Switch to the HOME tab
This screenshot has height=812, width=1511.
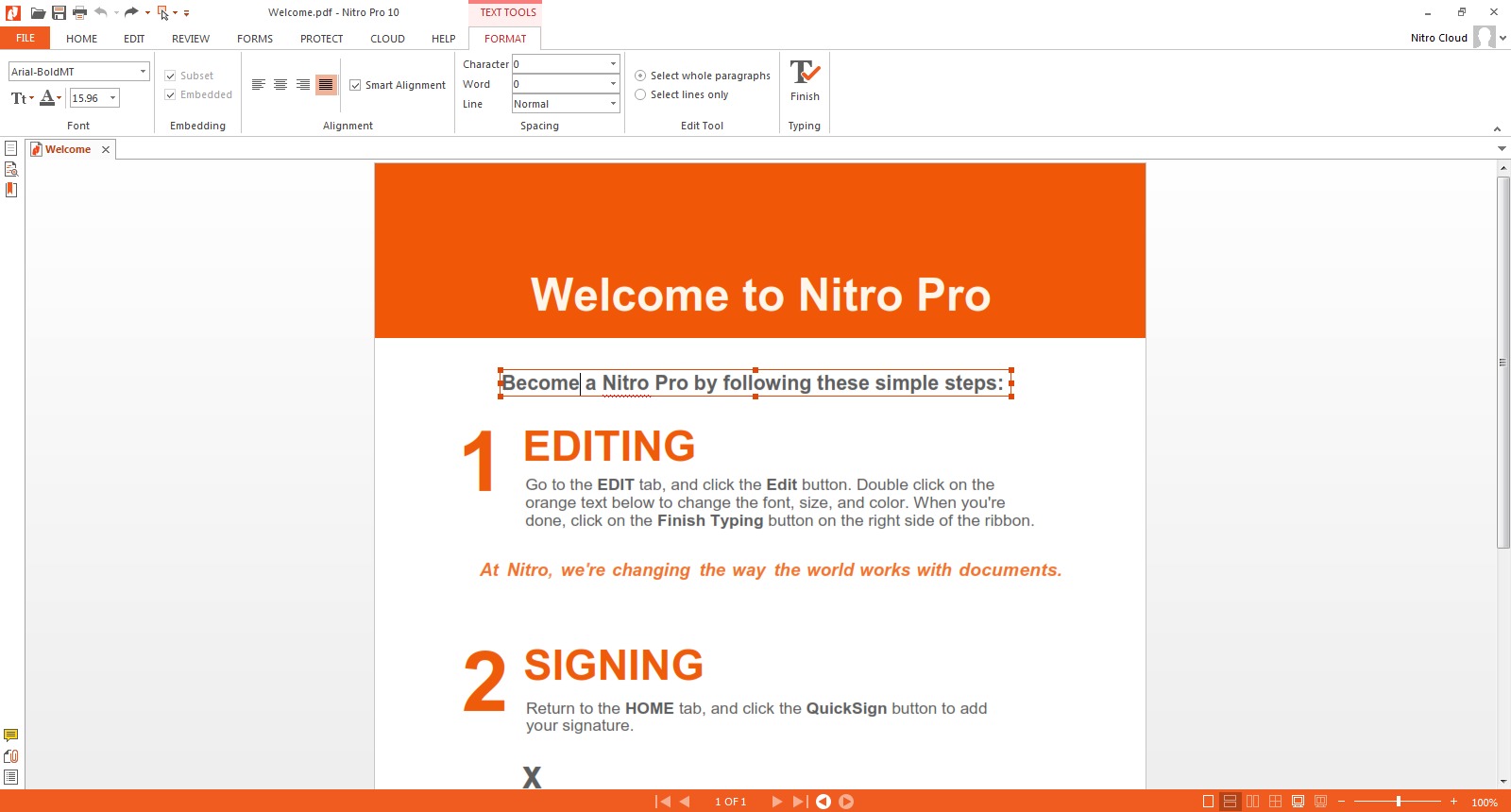pyautogui.click(x=82, y=39)
